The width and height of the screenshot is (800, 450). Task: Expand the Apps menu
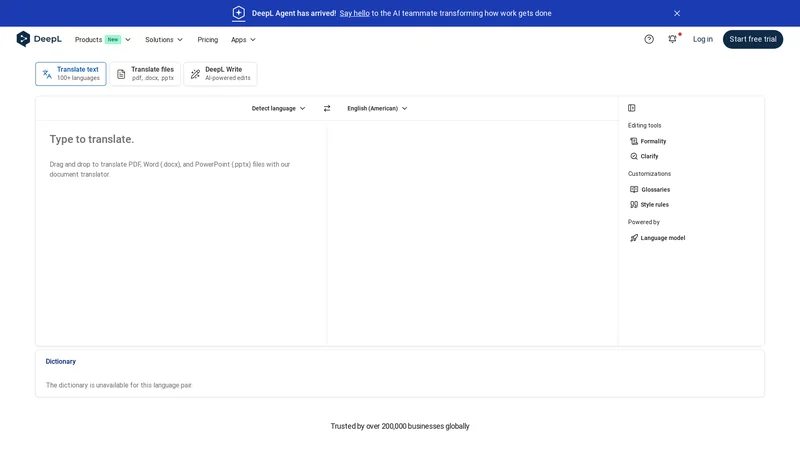pos(243,40)
